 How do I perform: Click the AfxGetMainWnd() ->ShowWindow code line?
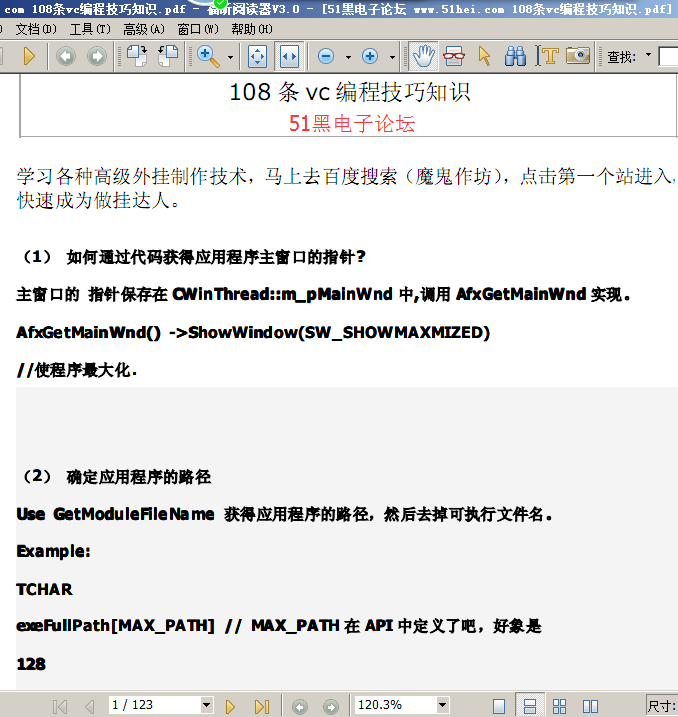tap(253, 332)
